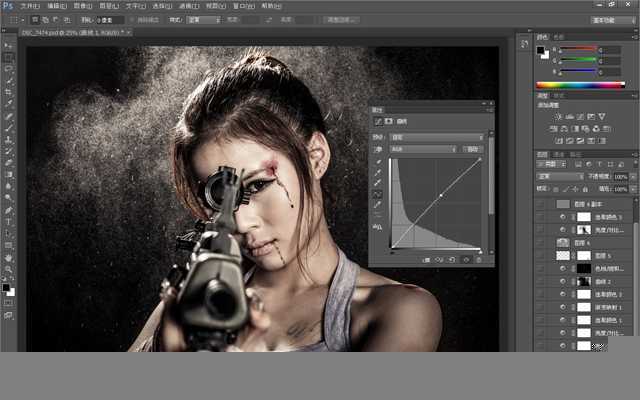
Task: Open the marquee style dropdown in options bar
Action: (203, 20)
